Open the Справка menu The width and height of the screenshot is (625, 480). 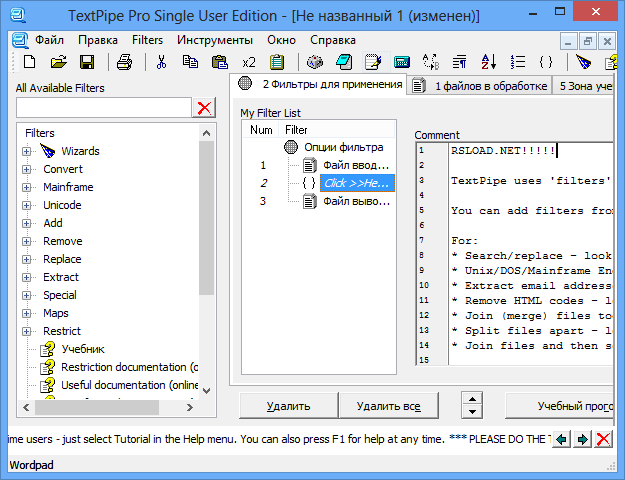333,40
